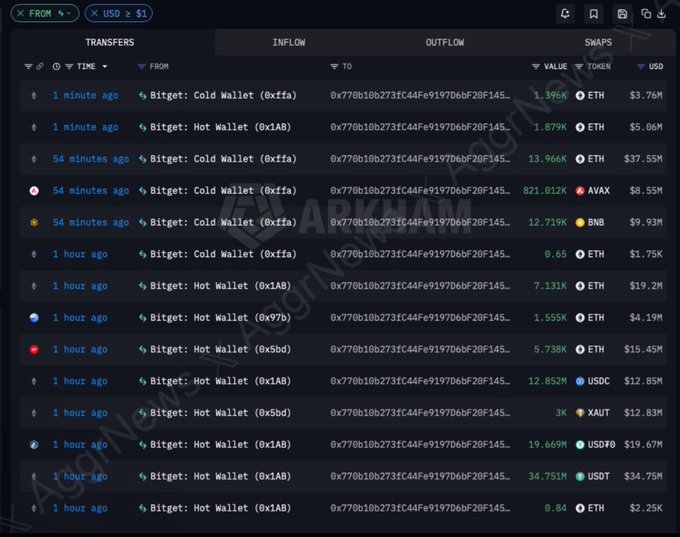
Task: Open '1 hour ago' link on USDC row
Action: coord(80,381)
